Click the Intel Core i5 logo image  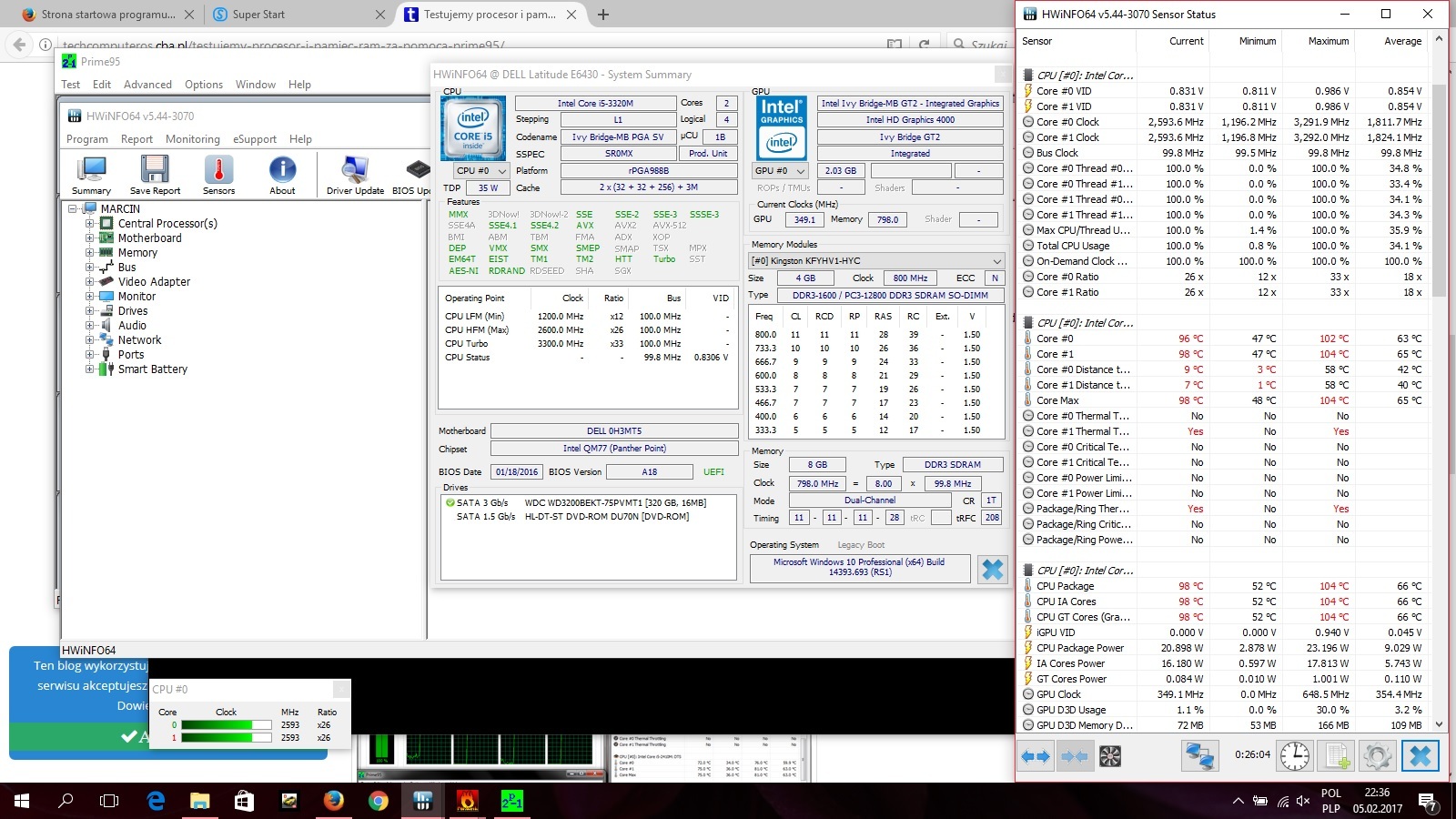click(x=473, y=128)
